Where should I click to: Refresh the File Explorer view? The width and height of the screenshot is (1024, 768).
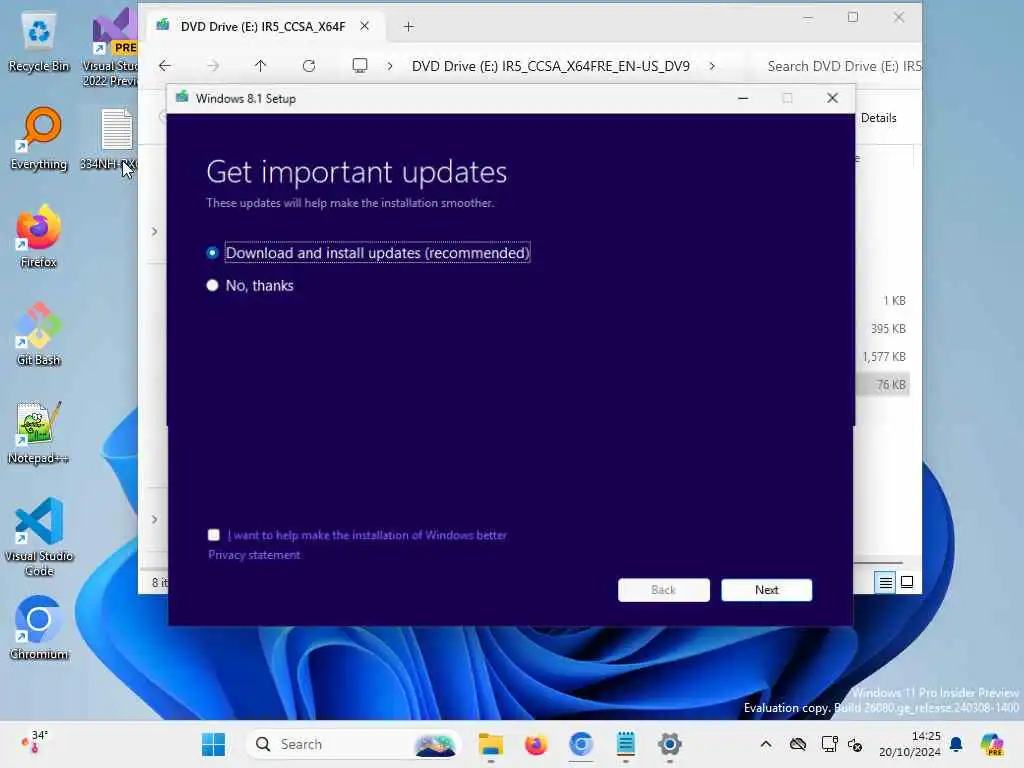coord(309,66)
